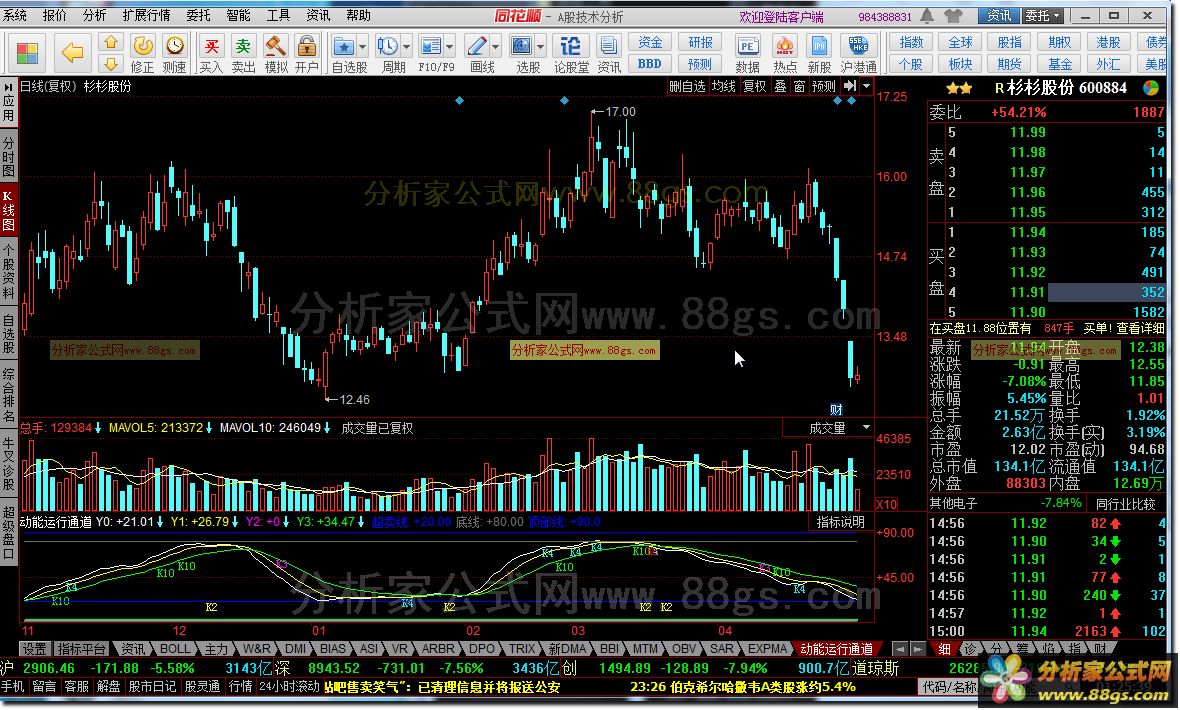Open the 论股堂 forum icon
Viewport: 1180px width, 710px height.
point(570,47)
